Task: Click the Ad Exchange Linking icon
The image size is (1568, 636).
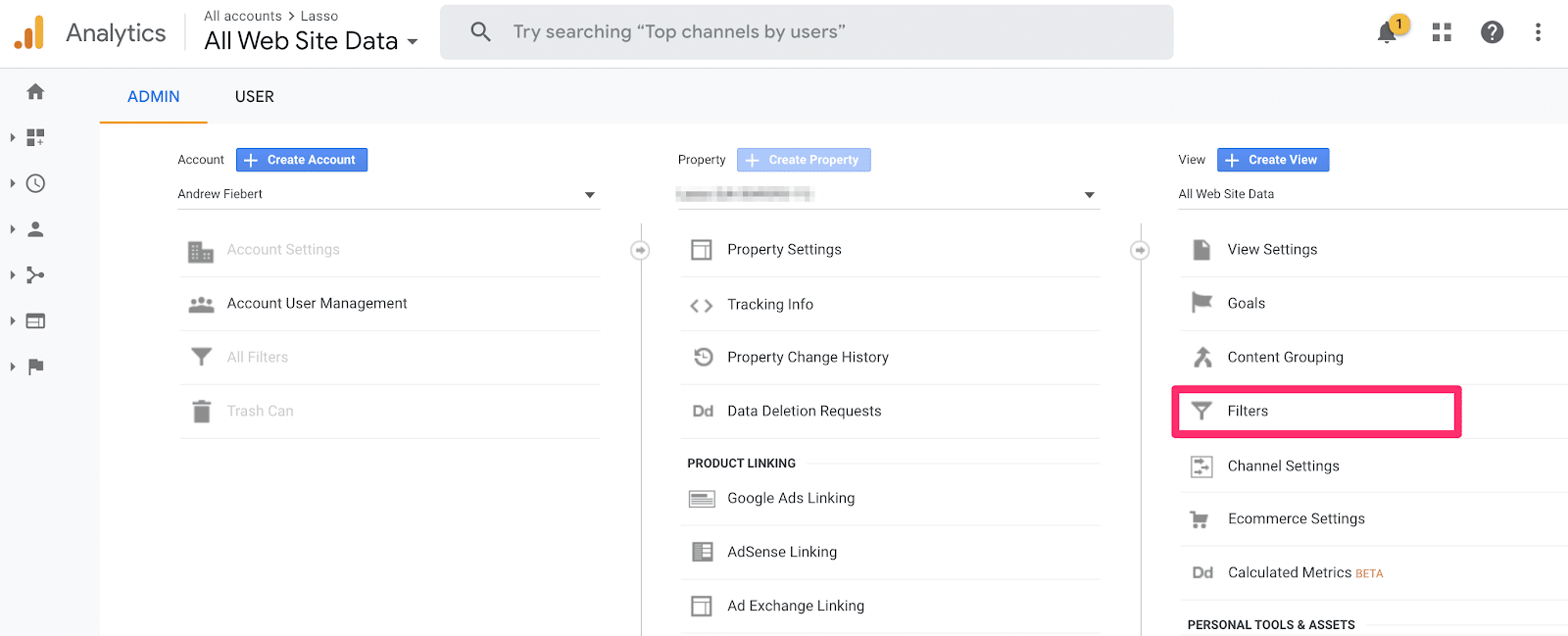Action: click(x=702, y=606)
